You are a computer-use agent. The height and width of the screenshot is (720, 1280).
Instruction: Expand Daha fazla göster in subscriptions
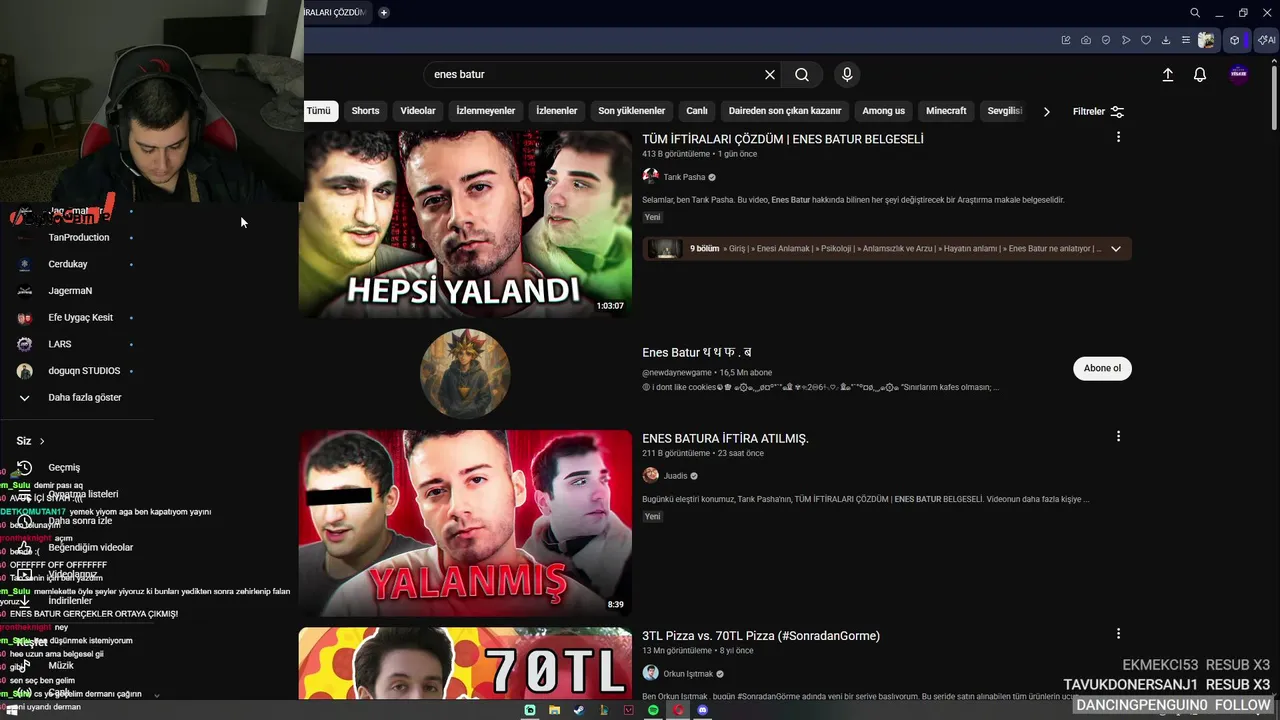tap(85, 397)
